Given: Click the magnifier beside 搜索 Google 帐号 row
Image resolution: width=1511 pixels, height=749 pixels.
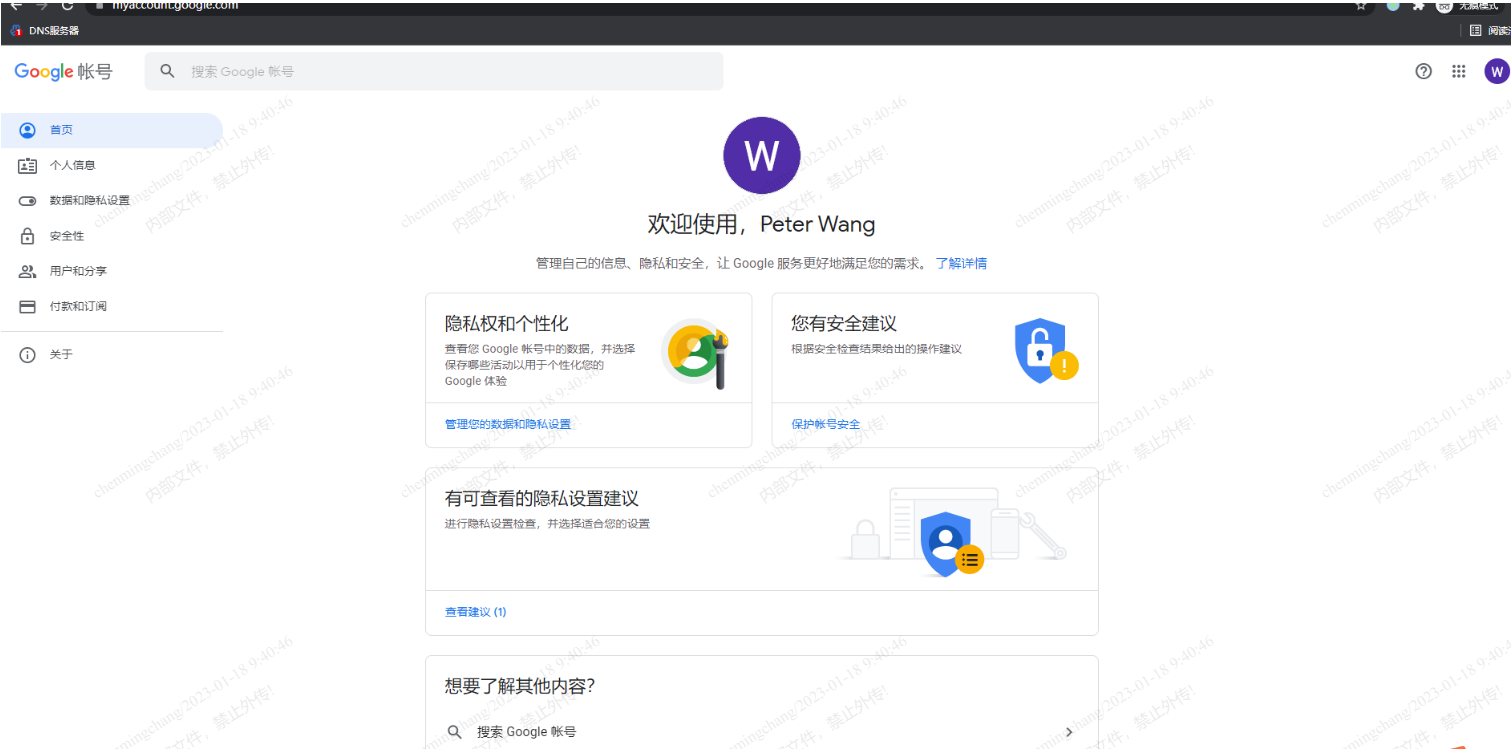Looking at the screenshot, I should pyautogui.click(x=455, y=732).
